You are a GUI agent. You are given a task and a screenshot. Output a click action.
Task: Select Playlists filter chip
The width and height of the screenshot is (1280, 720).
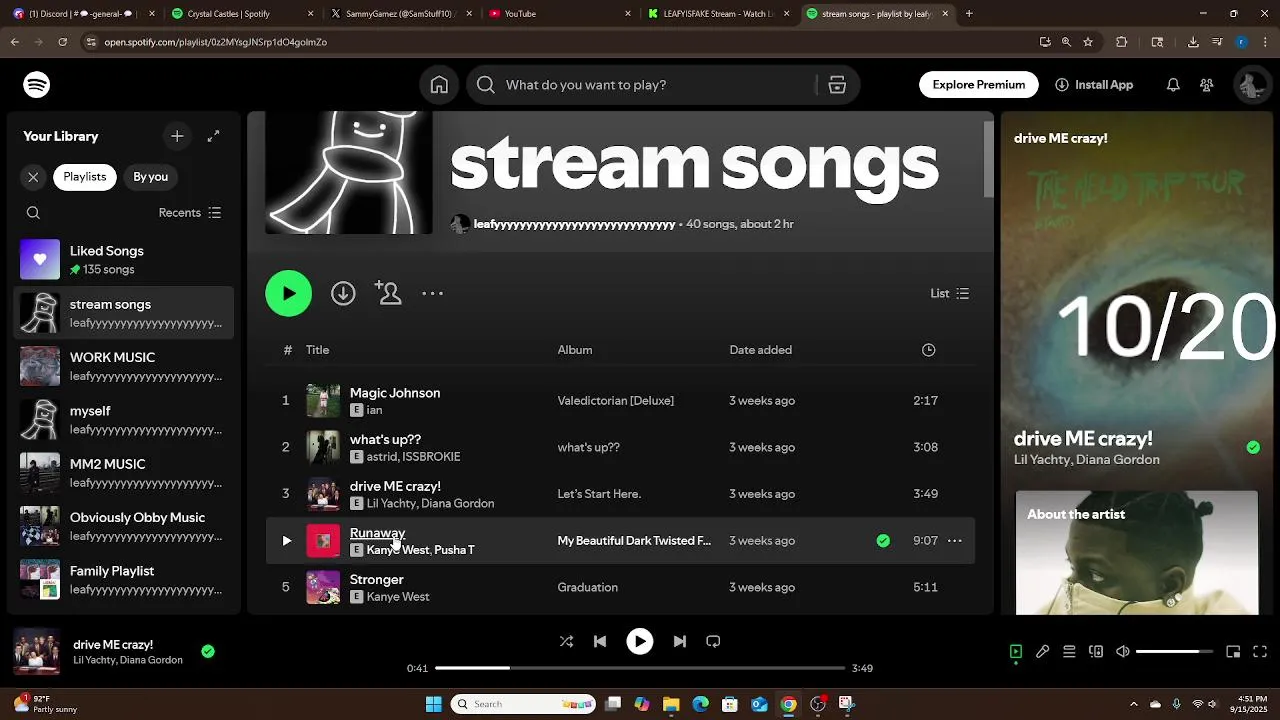(85, 177)
